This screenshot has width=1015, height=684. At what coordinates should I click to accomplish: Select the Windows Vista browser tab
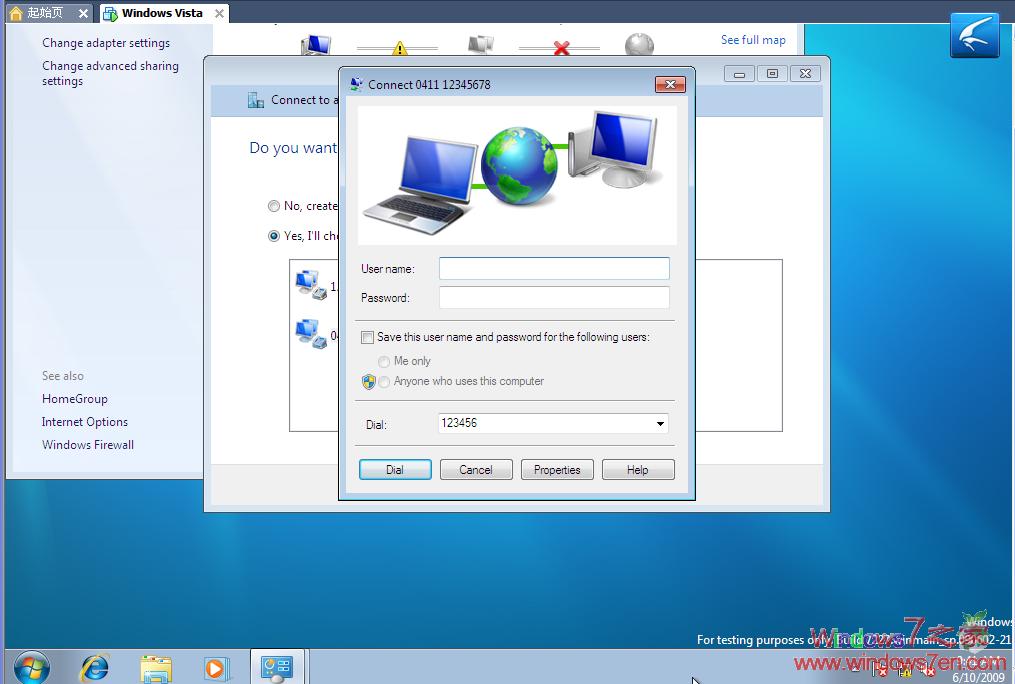(160, 13)
